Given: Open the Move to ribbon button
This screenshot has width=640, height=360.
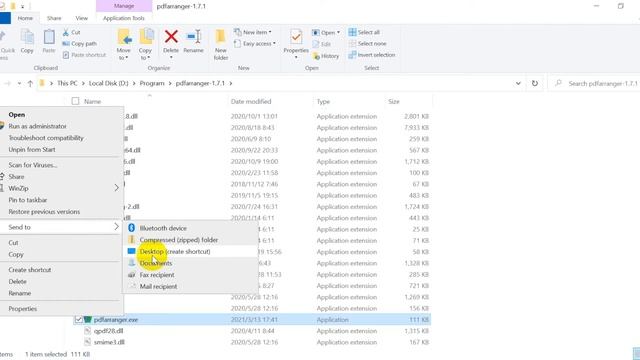Looking at the screenshot, I should pyautogui.click(x=124, y=45).
